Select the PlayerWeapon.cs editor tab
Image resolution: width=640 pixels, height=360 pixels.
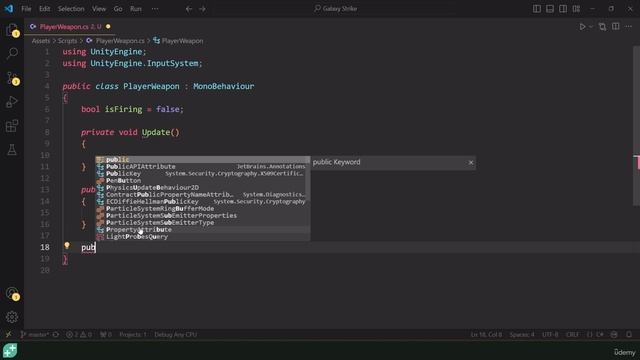(70, 27)
